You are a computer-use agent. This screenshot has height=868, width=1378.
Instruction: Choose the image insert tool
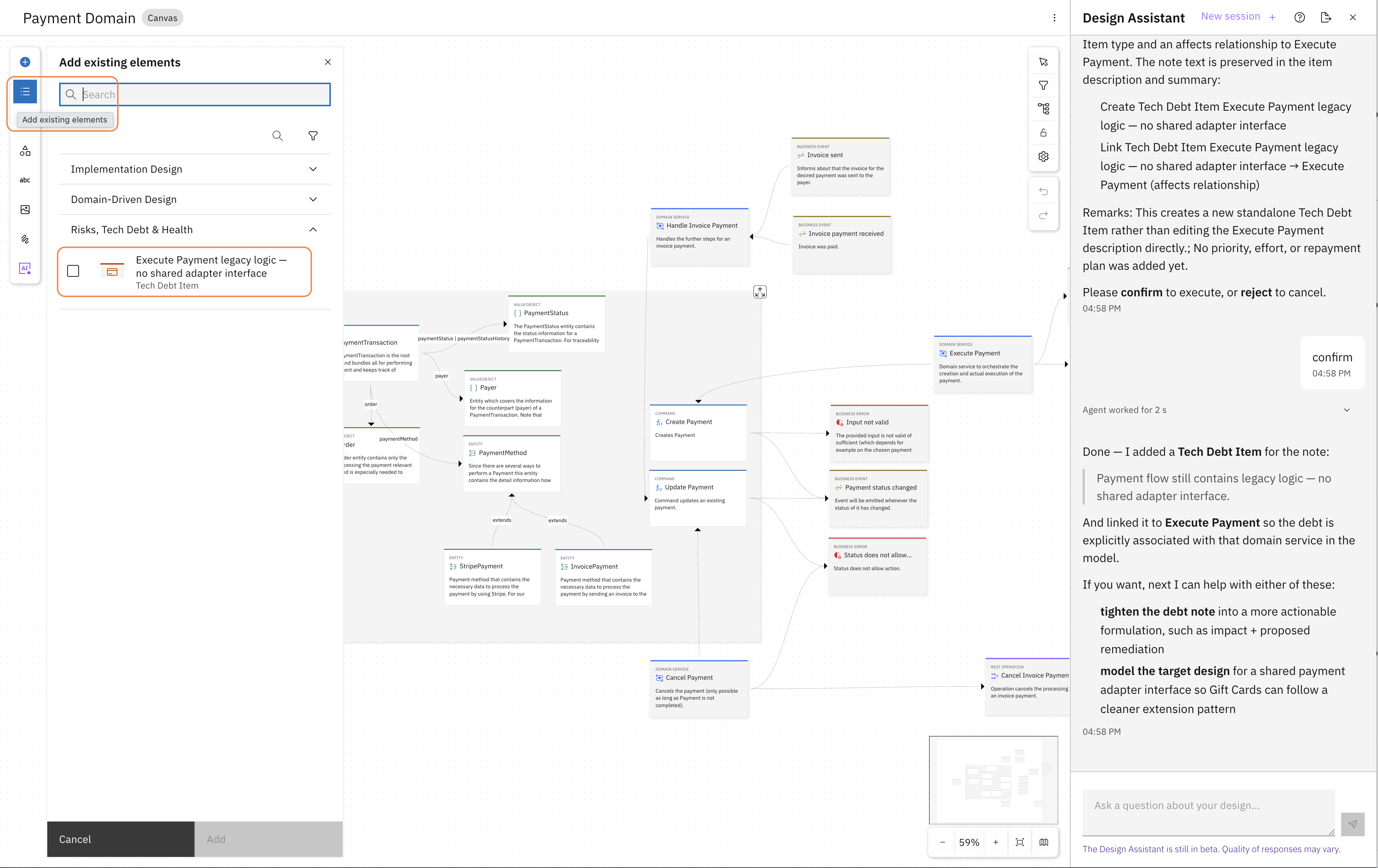pos(25,210)
